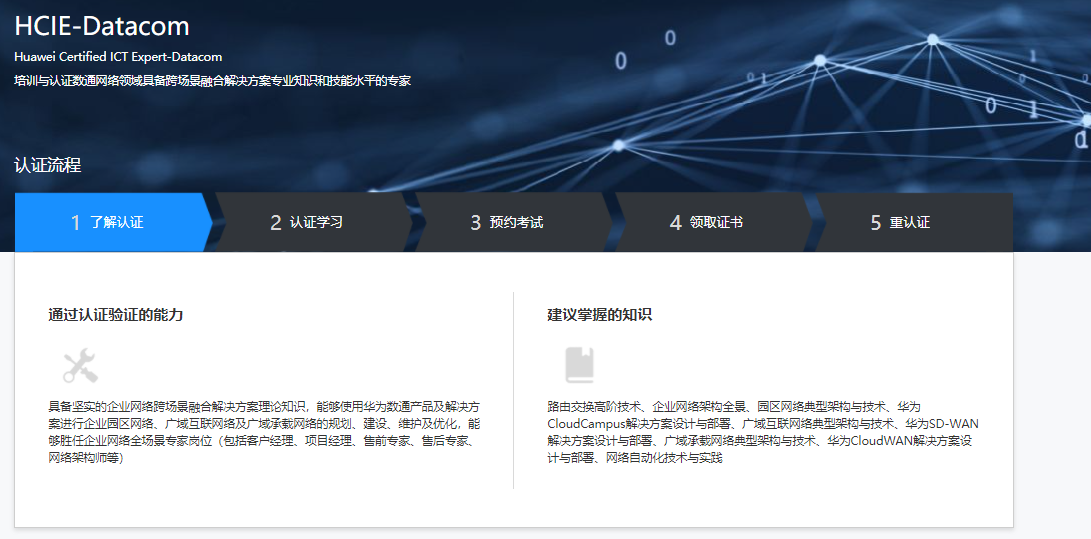Select the 了解认证 step tab
This screenshot has height=539, width=1091.
pos(113,223)
